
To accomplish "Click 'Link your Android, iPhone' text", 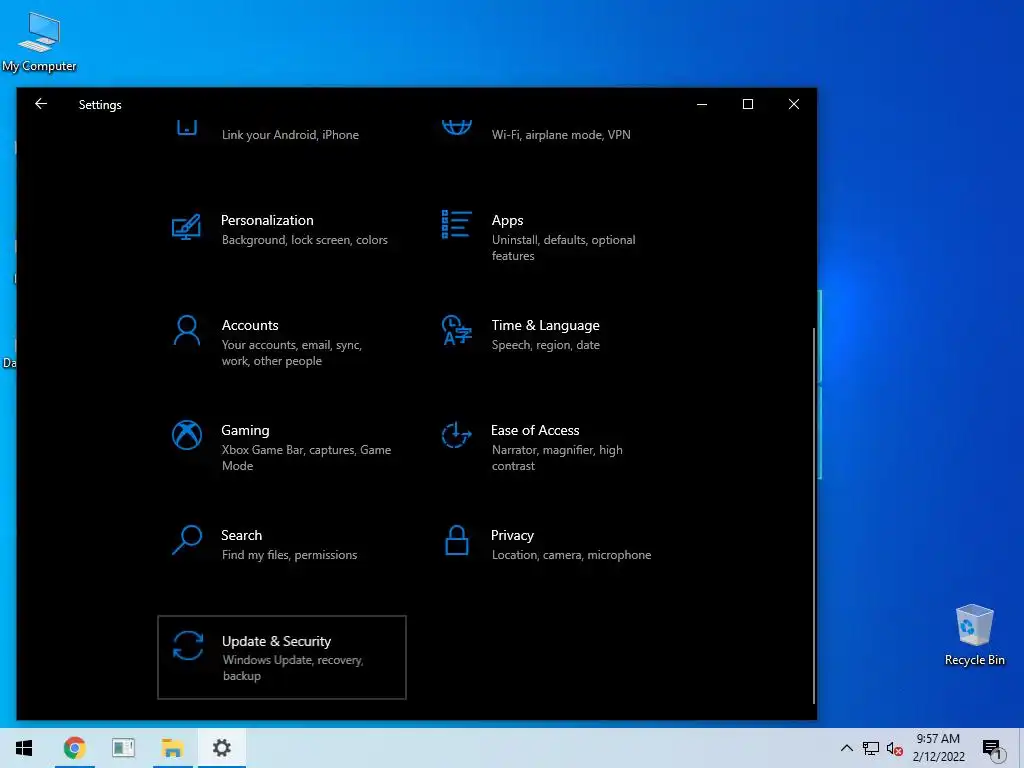I will pos(290,135).
